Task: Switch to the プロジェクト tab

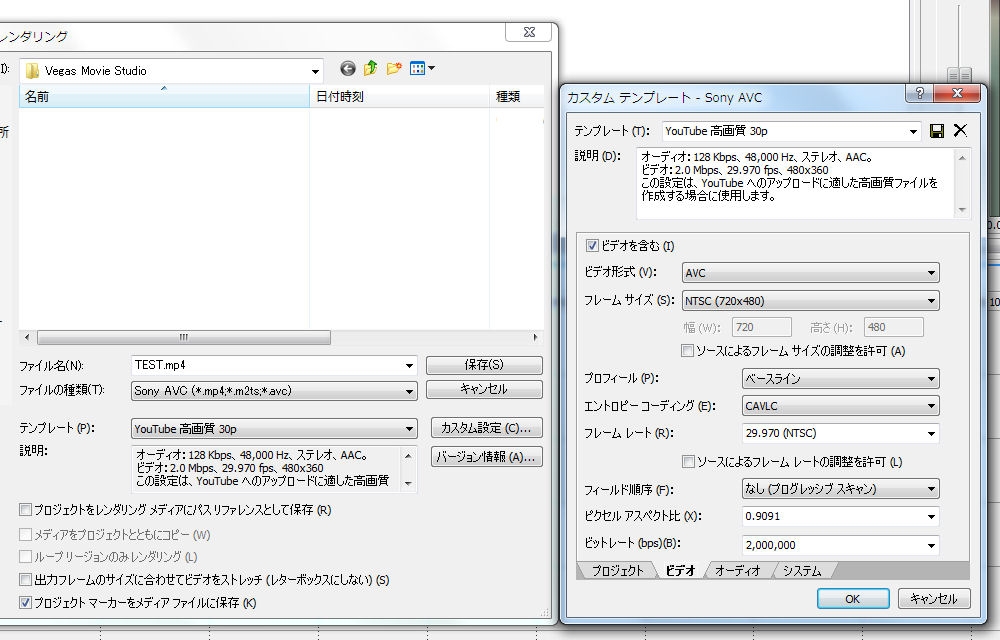Action: coord(617,571)
